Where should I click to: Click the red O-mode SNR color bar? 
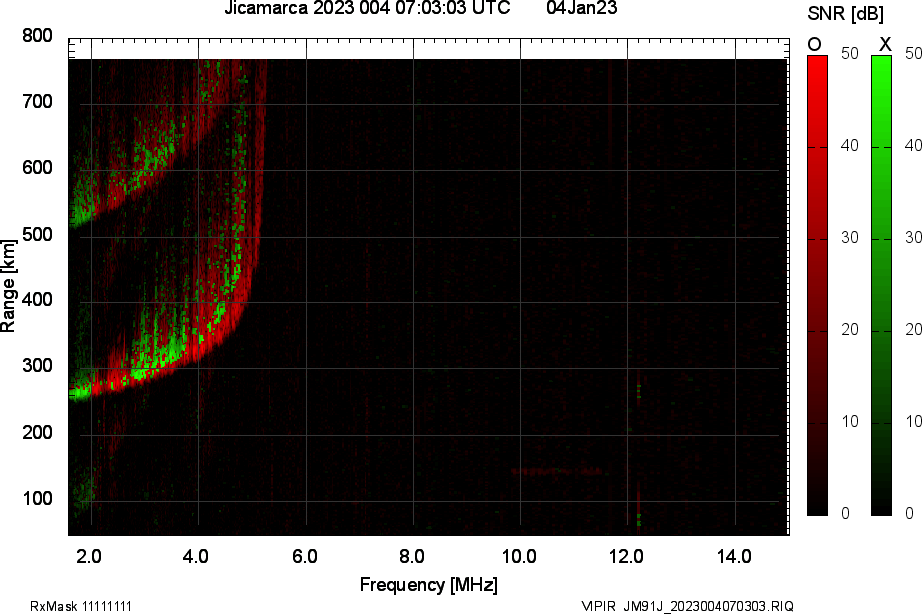click(817, 286)
